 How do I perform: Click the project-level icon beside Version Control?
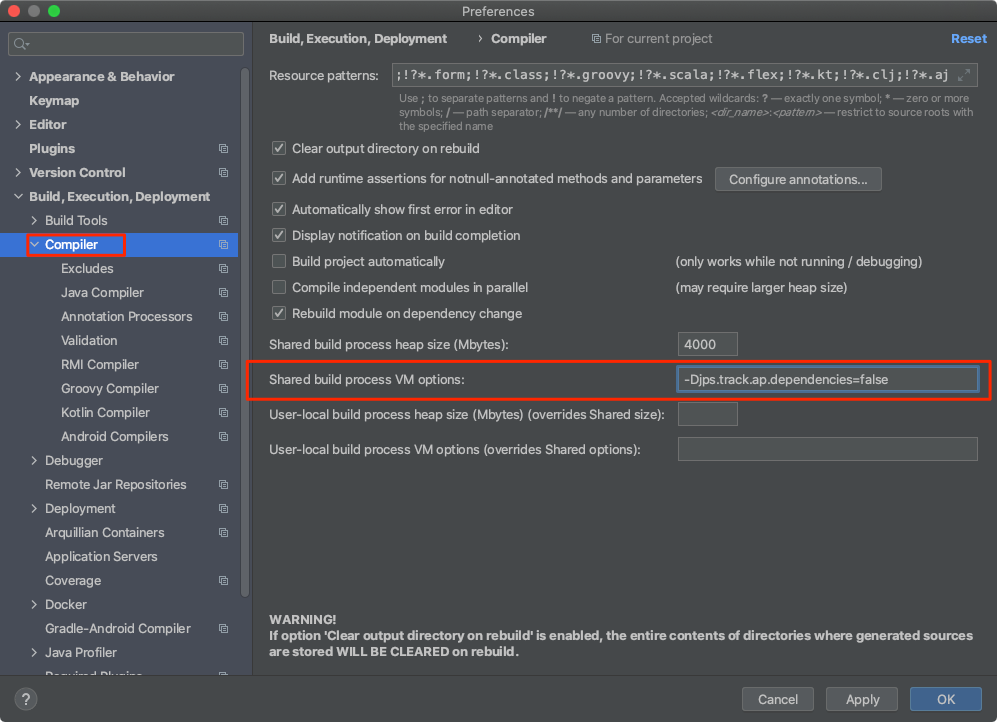point(223,173)
